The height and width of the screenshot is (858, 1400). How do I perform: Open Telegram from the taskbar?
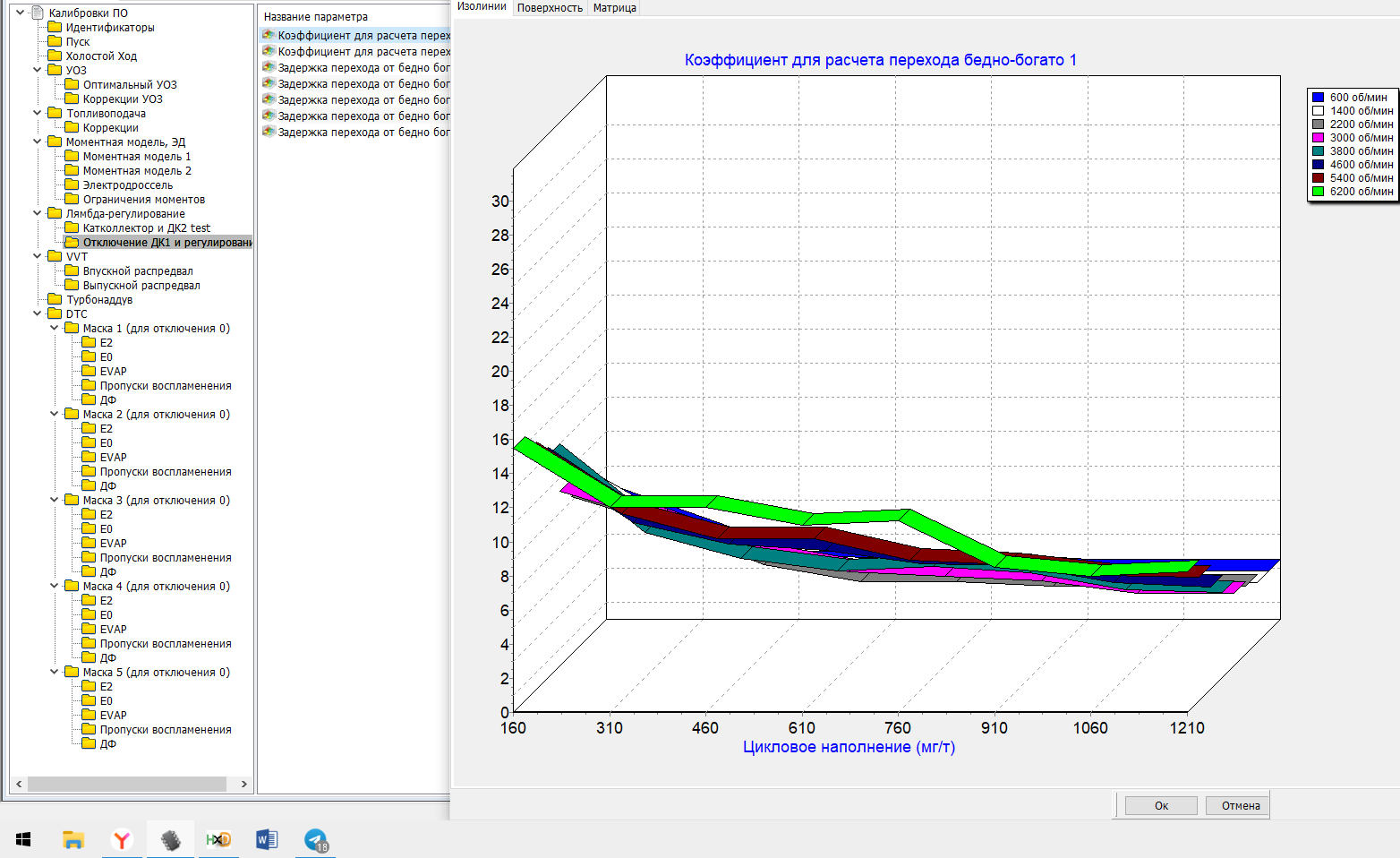(x=315, y=839)
